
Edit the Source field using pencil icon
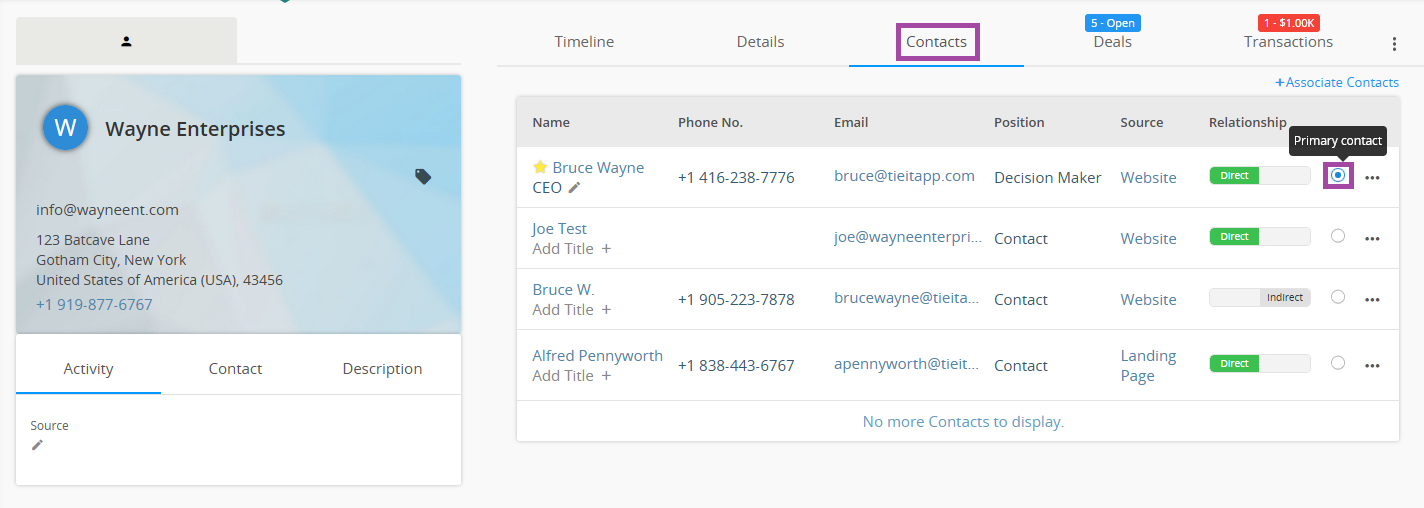point(37,445)
